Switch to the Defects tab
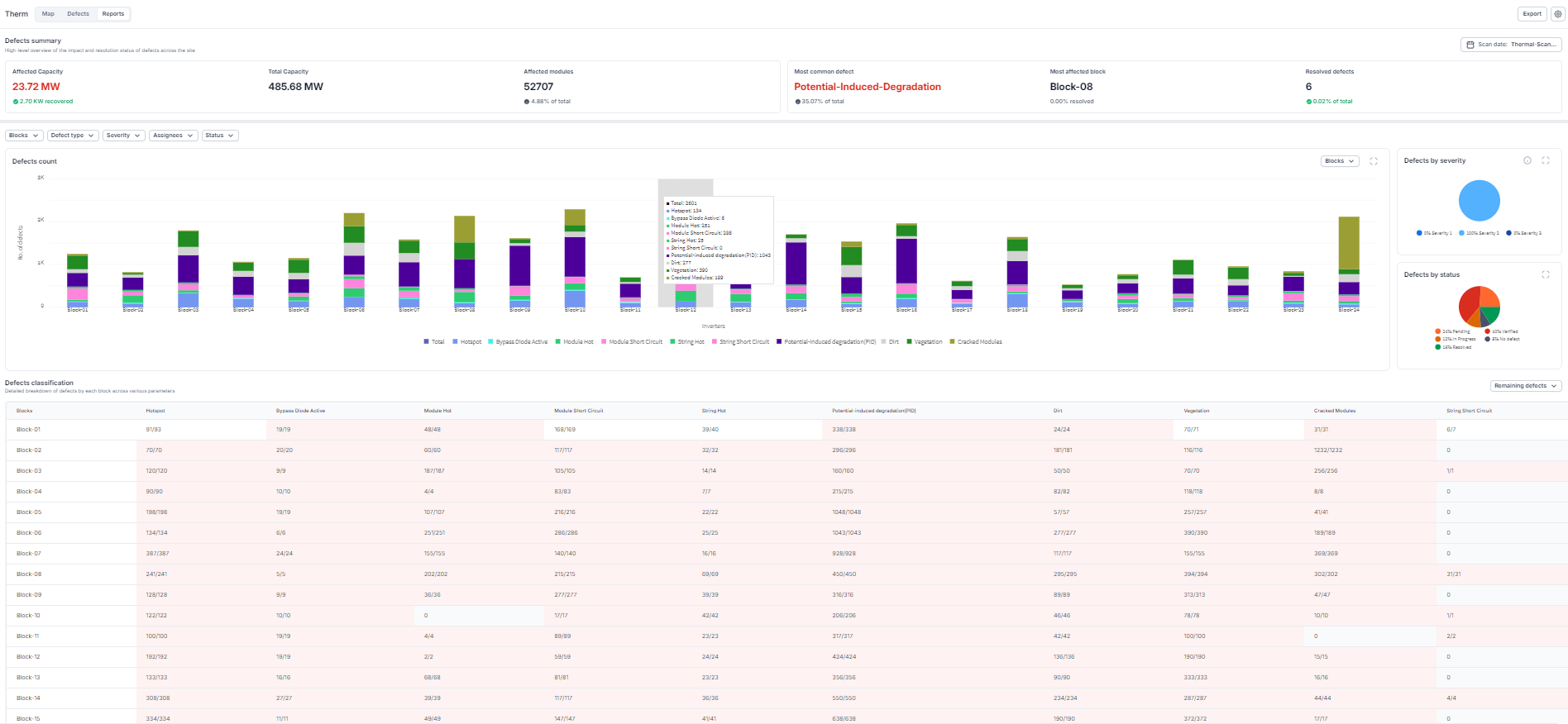This screenshot has width=1568, height=724. pyautogui.click(x=78, y=14)
